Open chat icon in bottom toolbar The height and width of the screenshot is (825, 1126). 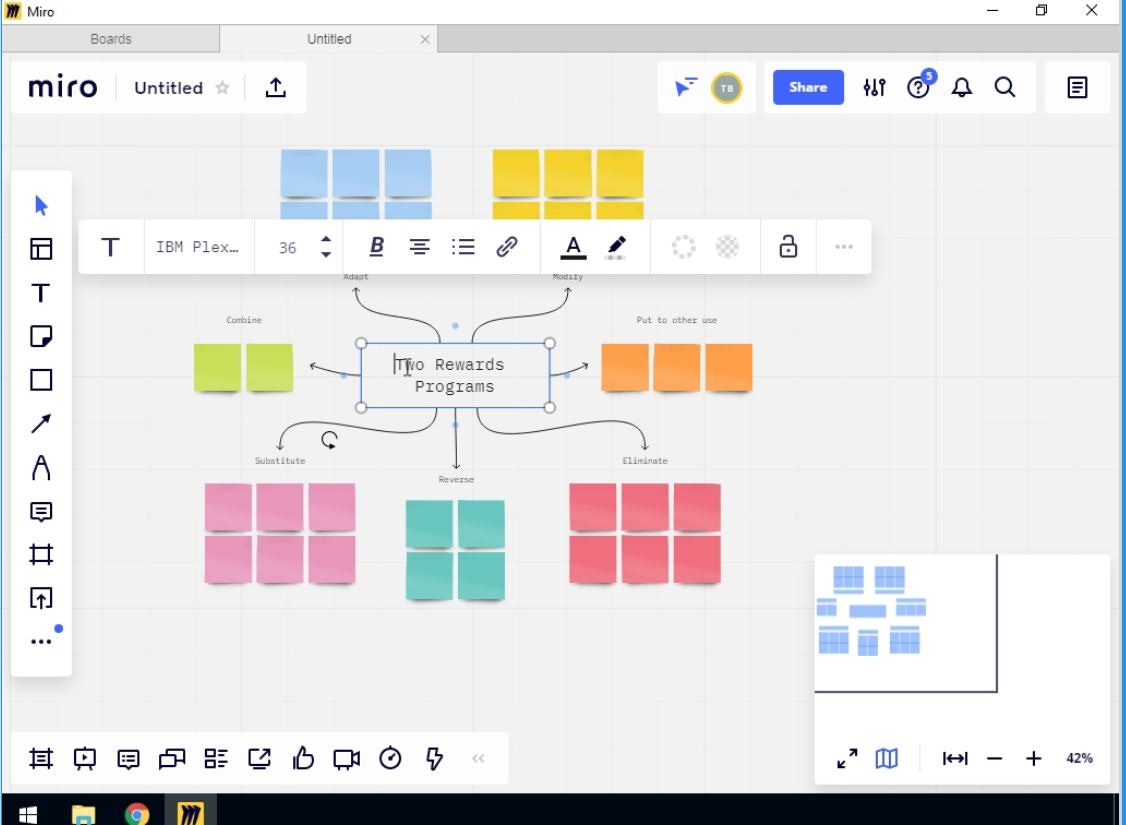click(x=172, y=758)
